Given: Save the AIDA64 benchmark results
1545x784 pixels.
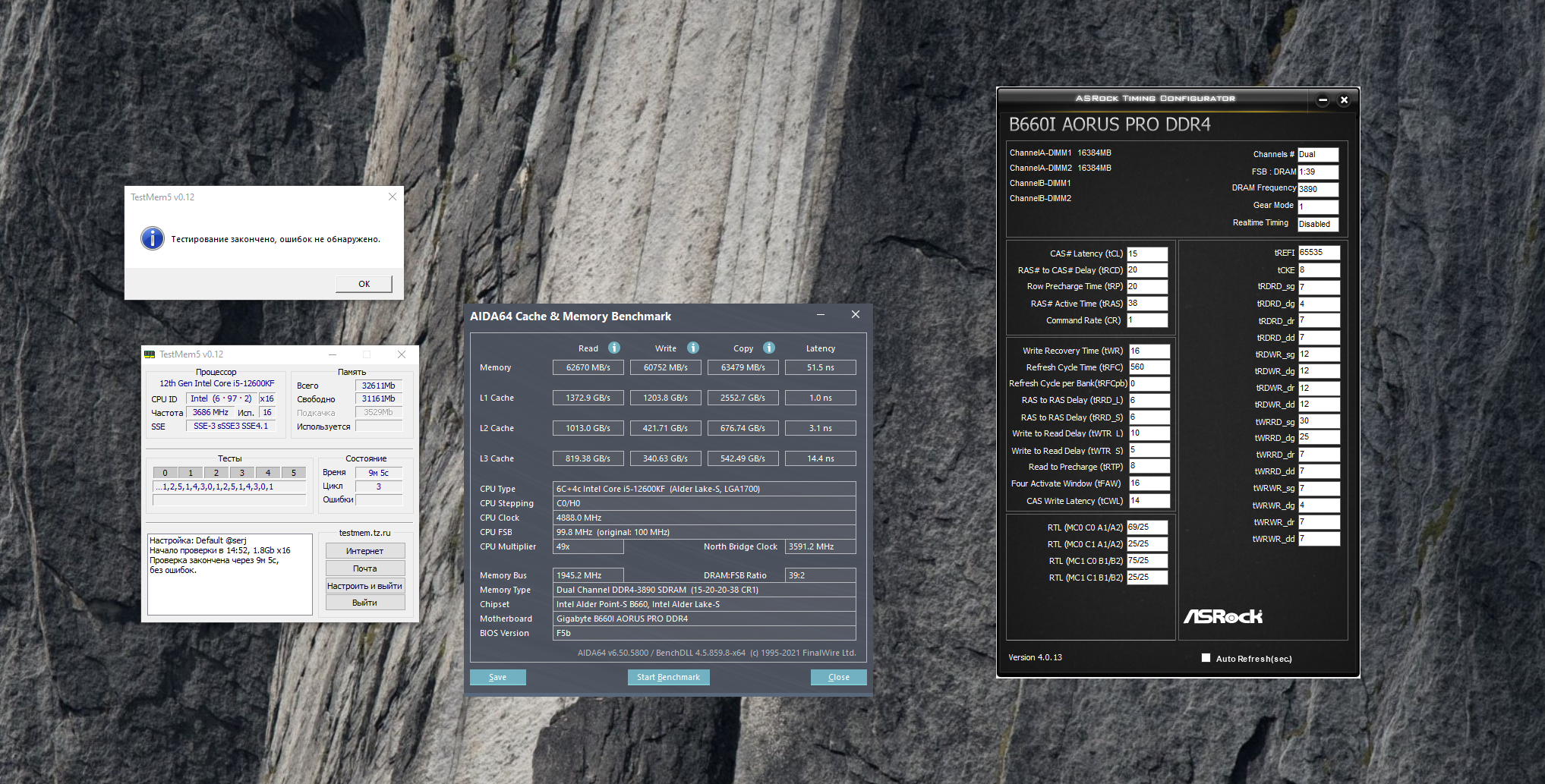Looking at the screenshot, I should 497,677.
